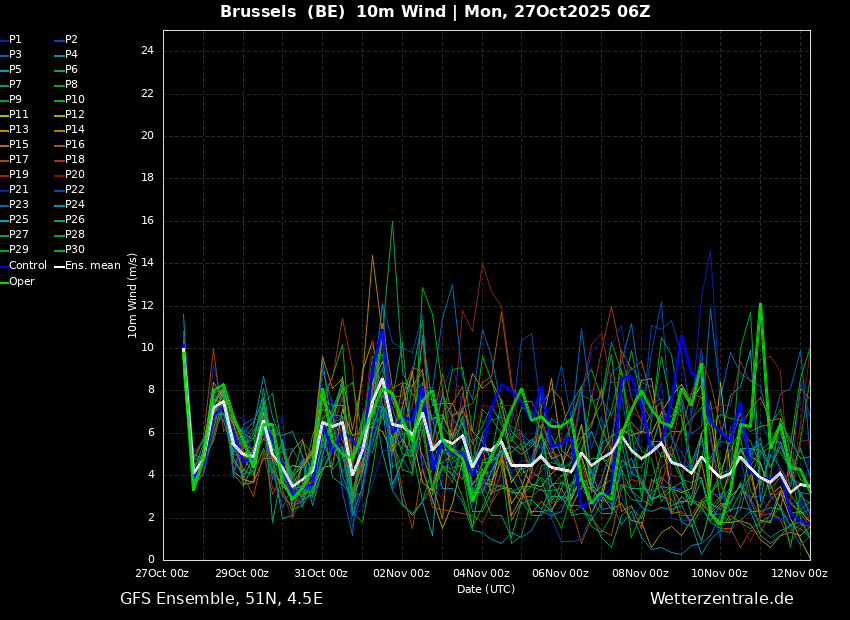Select the P30 legend entry
Image resolution: width=850 pixels, height=620 pixels.
tap(69, 249)
